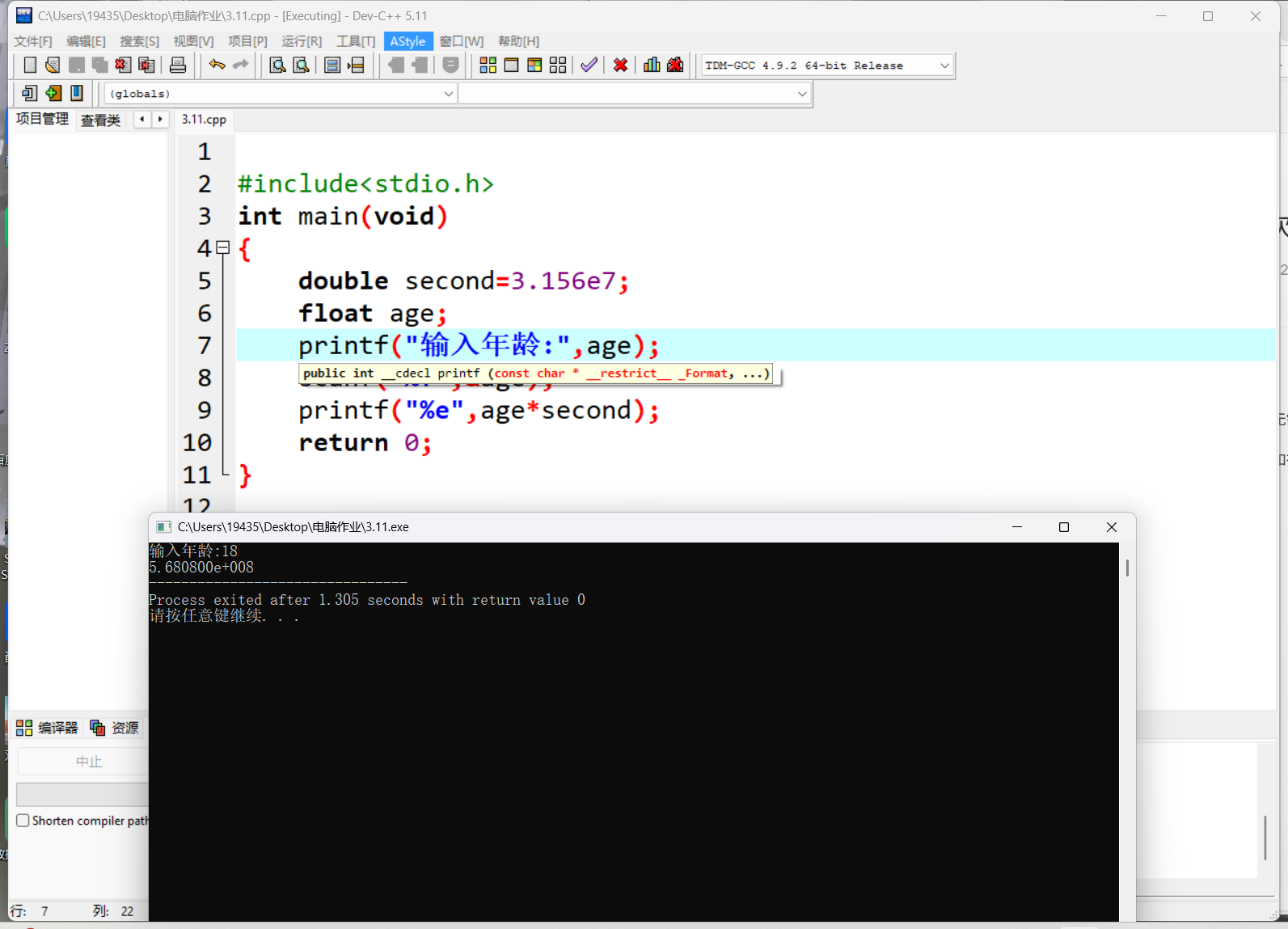Screen dimensions: 1288x929
Task: Click the Insert icon in the second toolbar
Action: coord(30,93)
